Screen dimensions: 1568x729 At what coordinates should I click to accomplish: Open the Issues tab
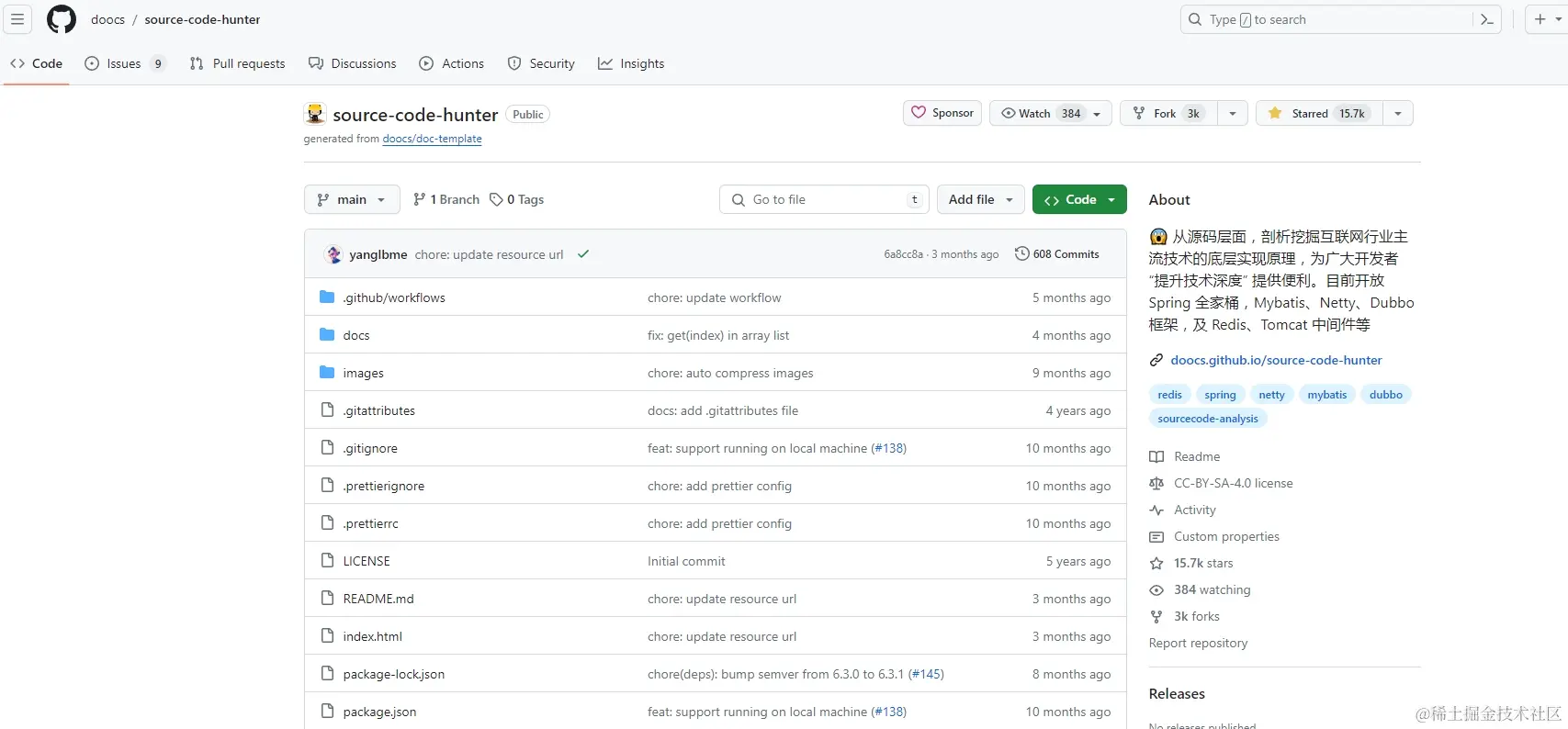[125, 63]
